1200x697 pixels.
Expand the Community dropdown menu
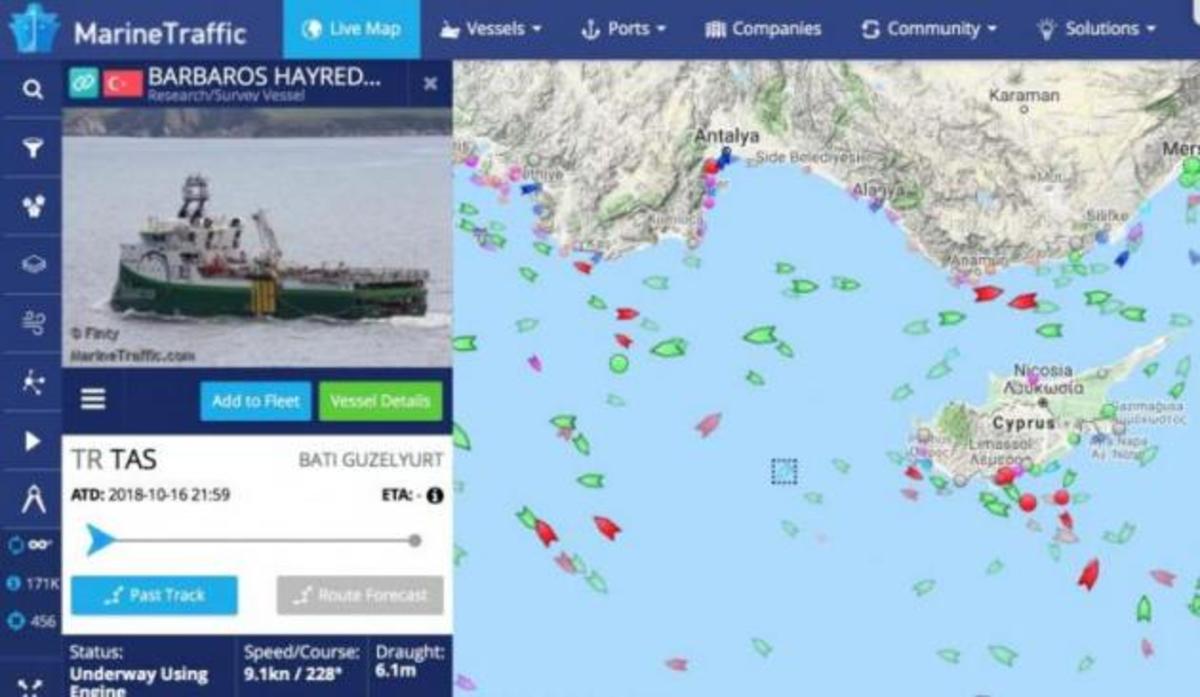click(930, 29)
